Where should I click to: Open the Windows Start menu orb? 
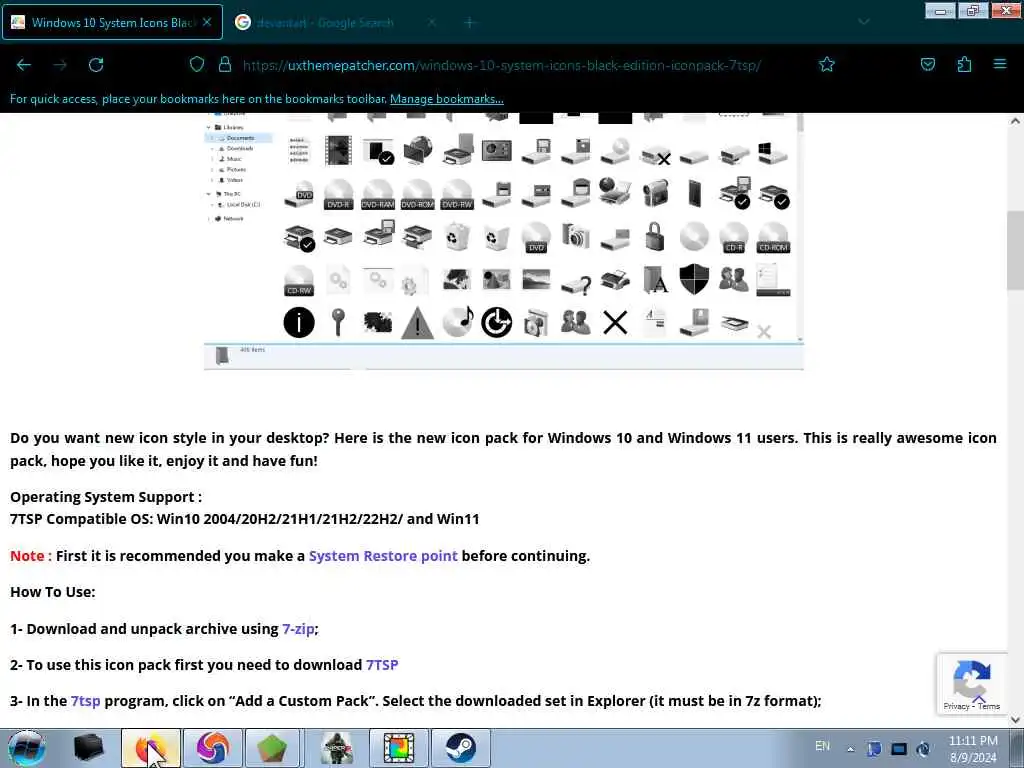(26, 748)
